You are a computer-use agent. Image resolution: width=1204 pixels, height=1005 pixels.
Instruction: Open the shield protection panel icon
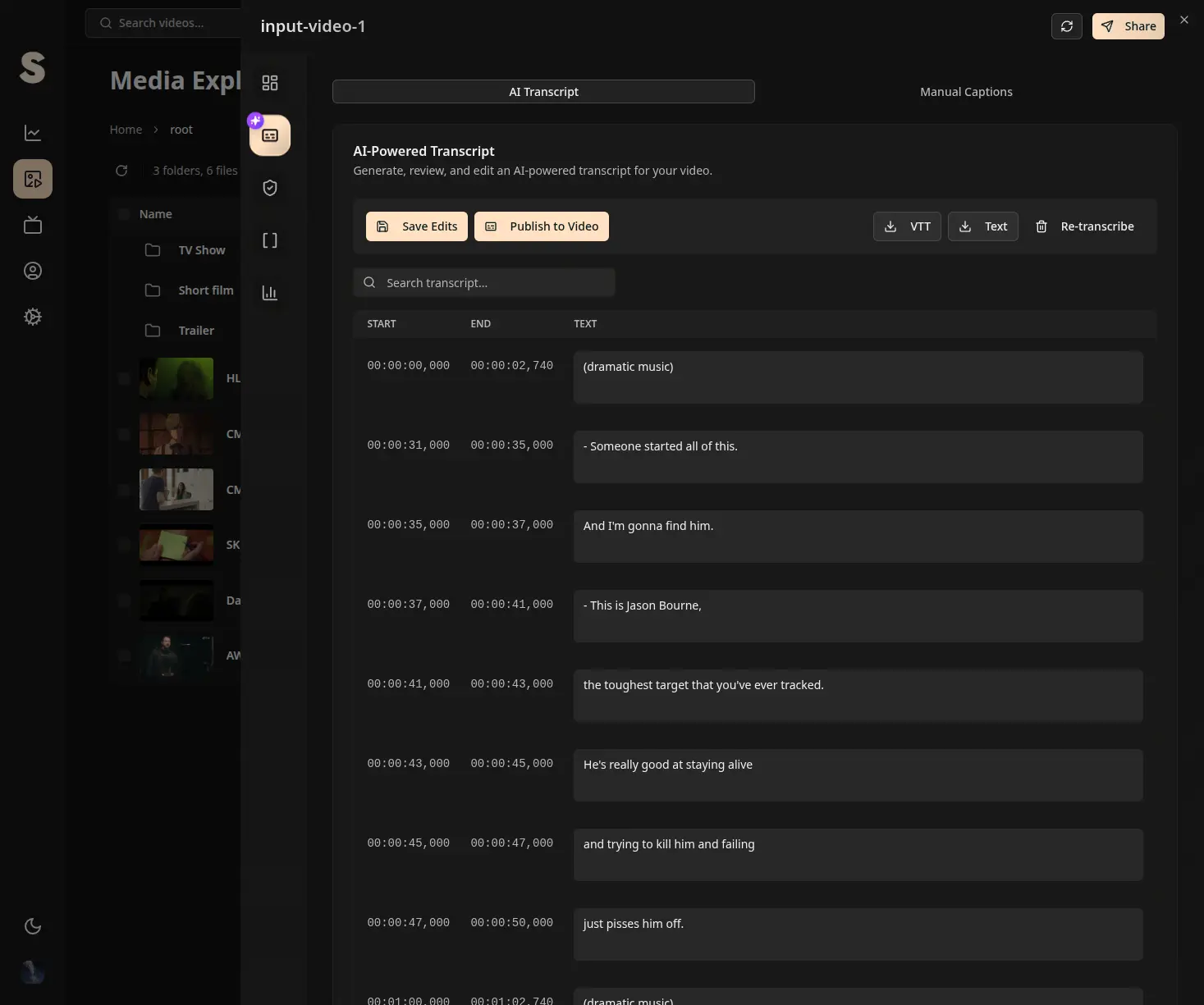point(270,188)
